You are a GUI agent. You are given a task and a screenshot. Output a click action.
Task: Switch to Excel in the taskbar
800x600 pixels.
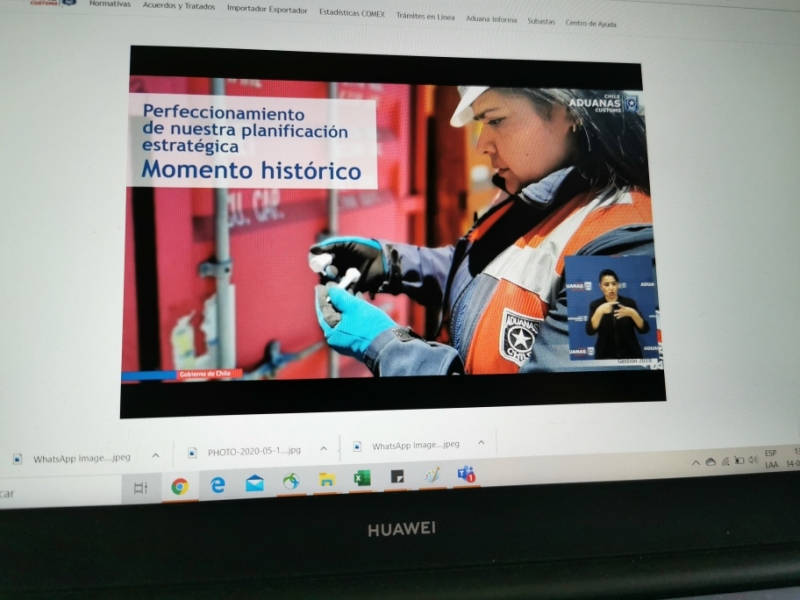tap(362, 478)
